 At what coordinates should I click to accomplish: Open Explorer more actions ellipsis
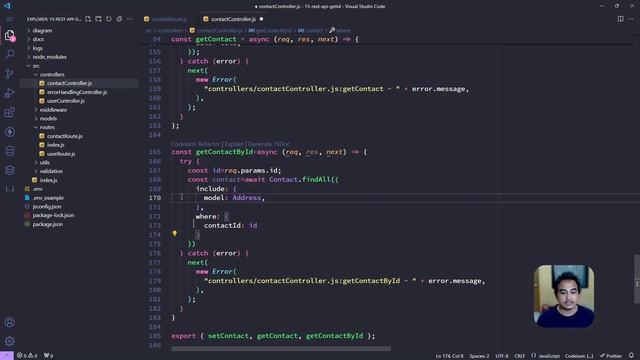coord(129,19)
